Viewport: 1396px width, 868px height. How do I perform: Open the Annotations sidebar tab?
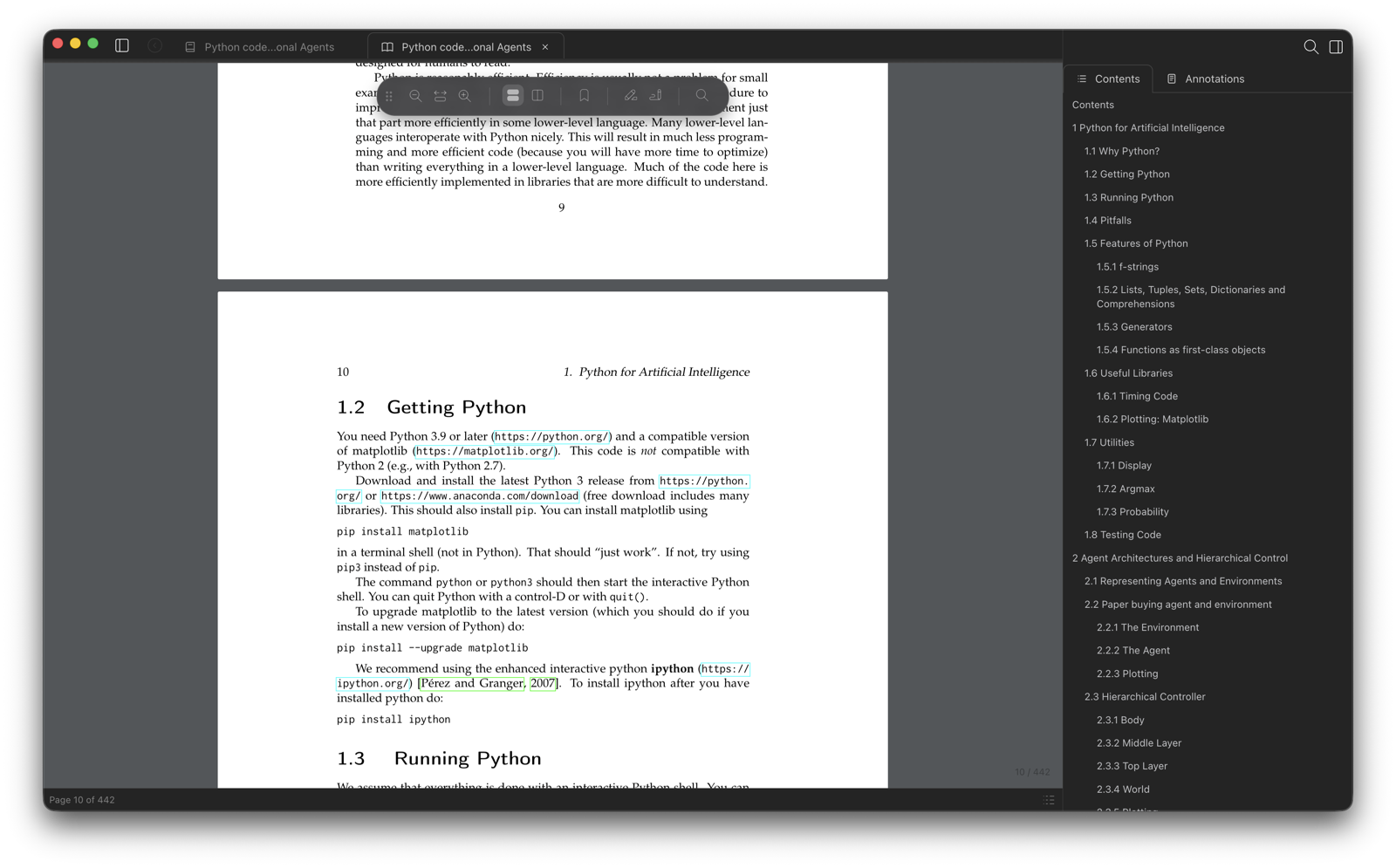1206,79
